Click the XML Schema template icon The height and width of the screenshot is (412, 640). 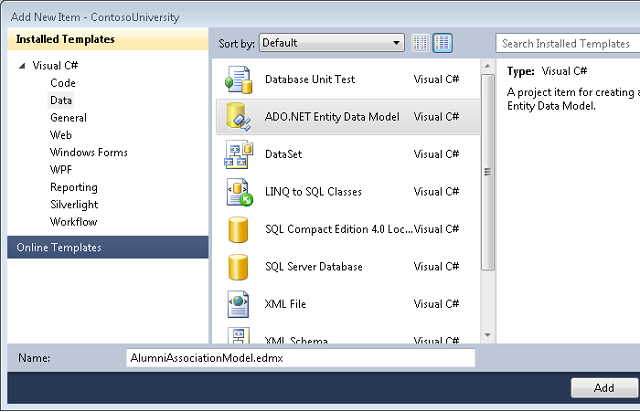tap(238, 336)
